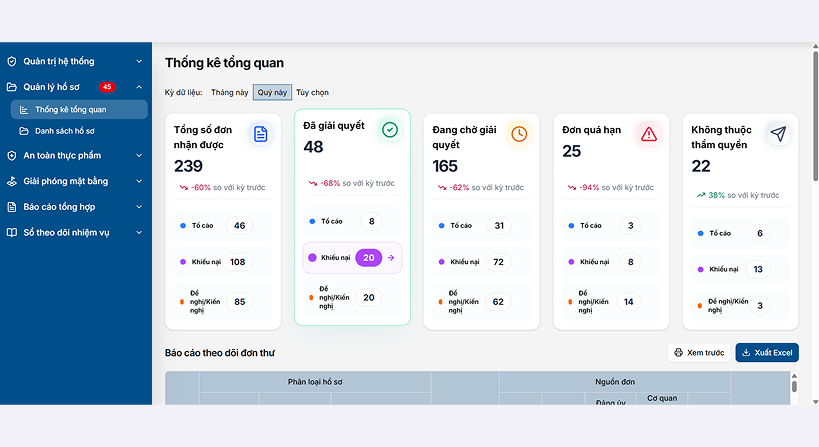Click the orange clock icon on Đang chờ giải quyết
This screenshot has width=819, height=447.
pyautogui.click(x=519, y=134)
